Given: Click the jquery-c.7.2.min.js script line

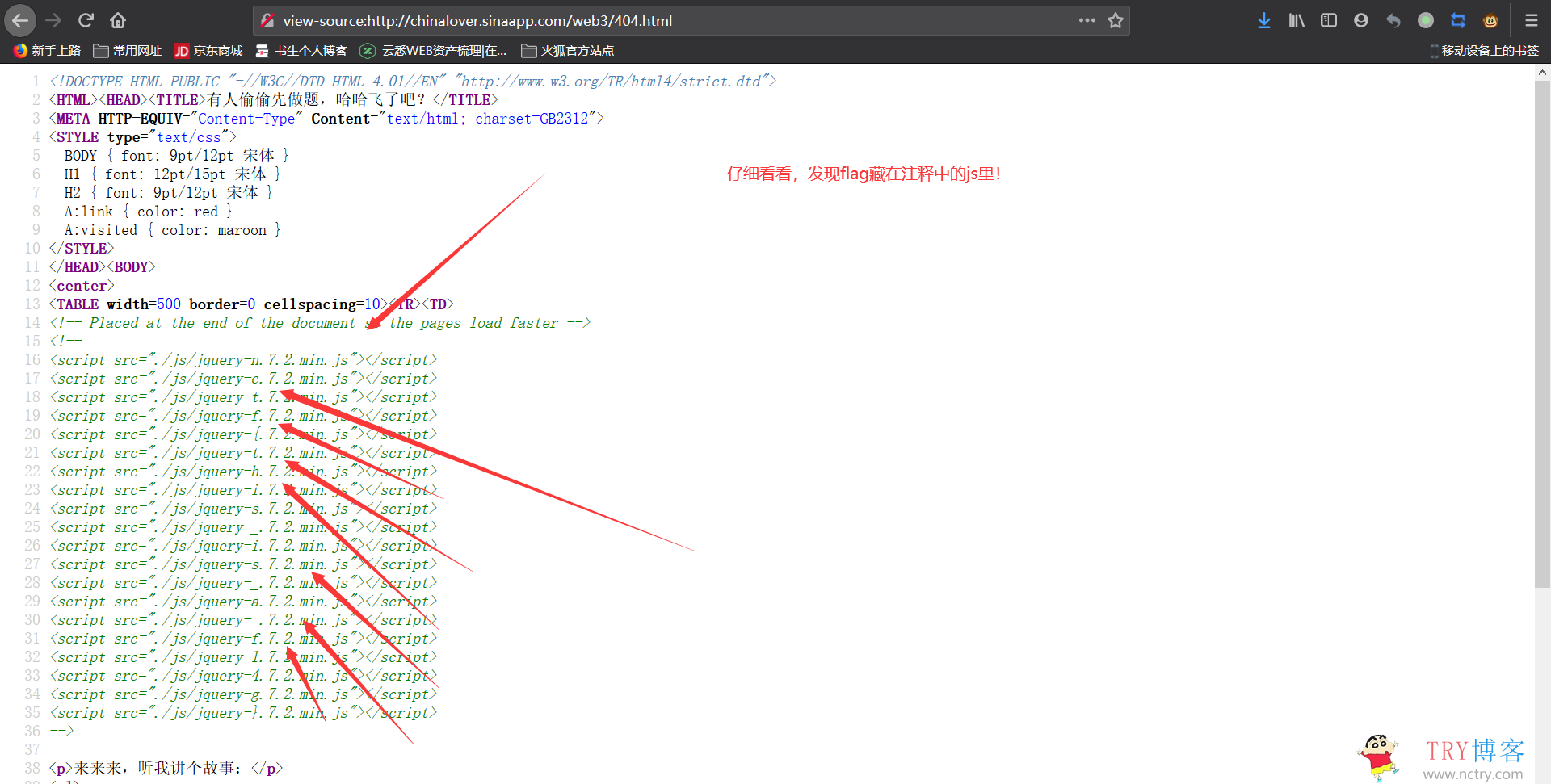Looking at the screenshot, I should 243,379.
